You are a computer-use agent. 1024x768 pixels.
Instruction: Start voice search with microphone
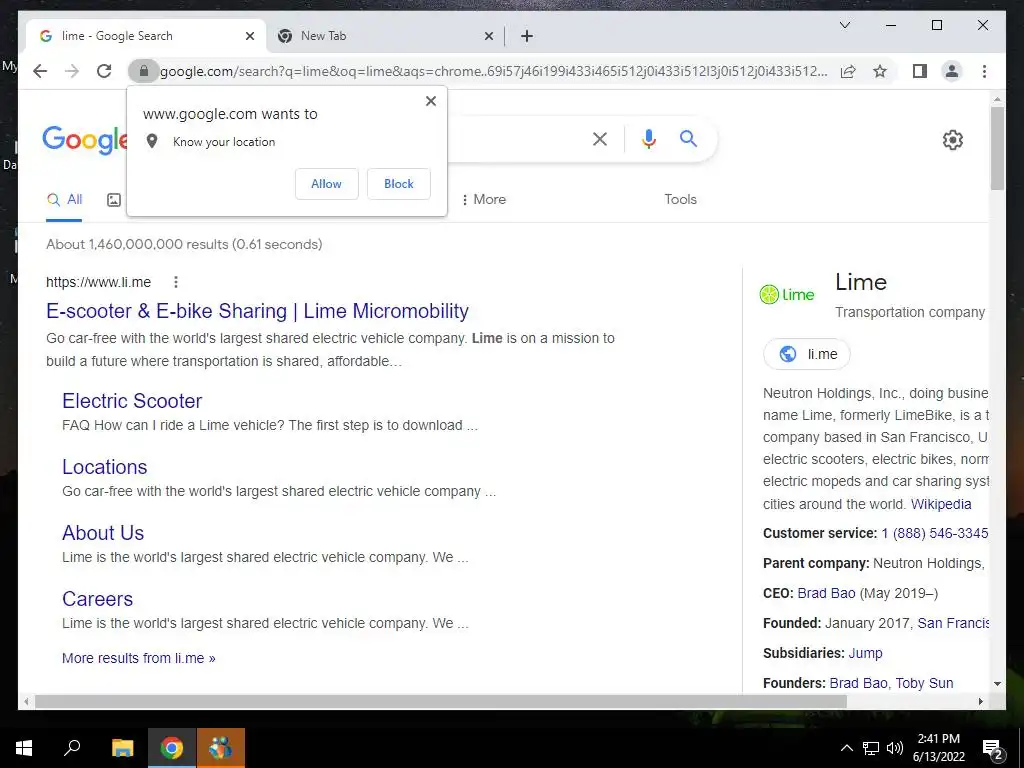[x=648, y=138]
